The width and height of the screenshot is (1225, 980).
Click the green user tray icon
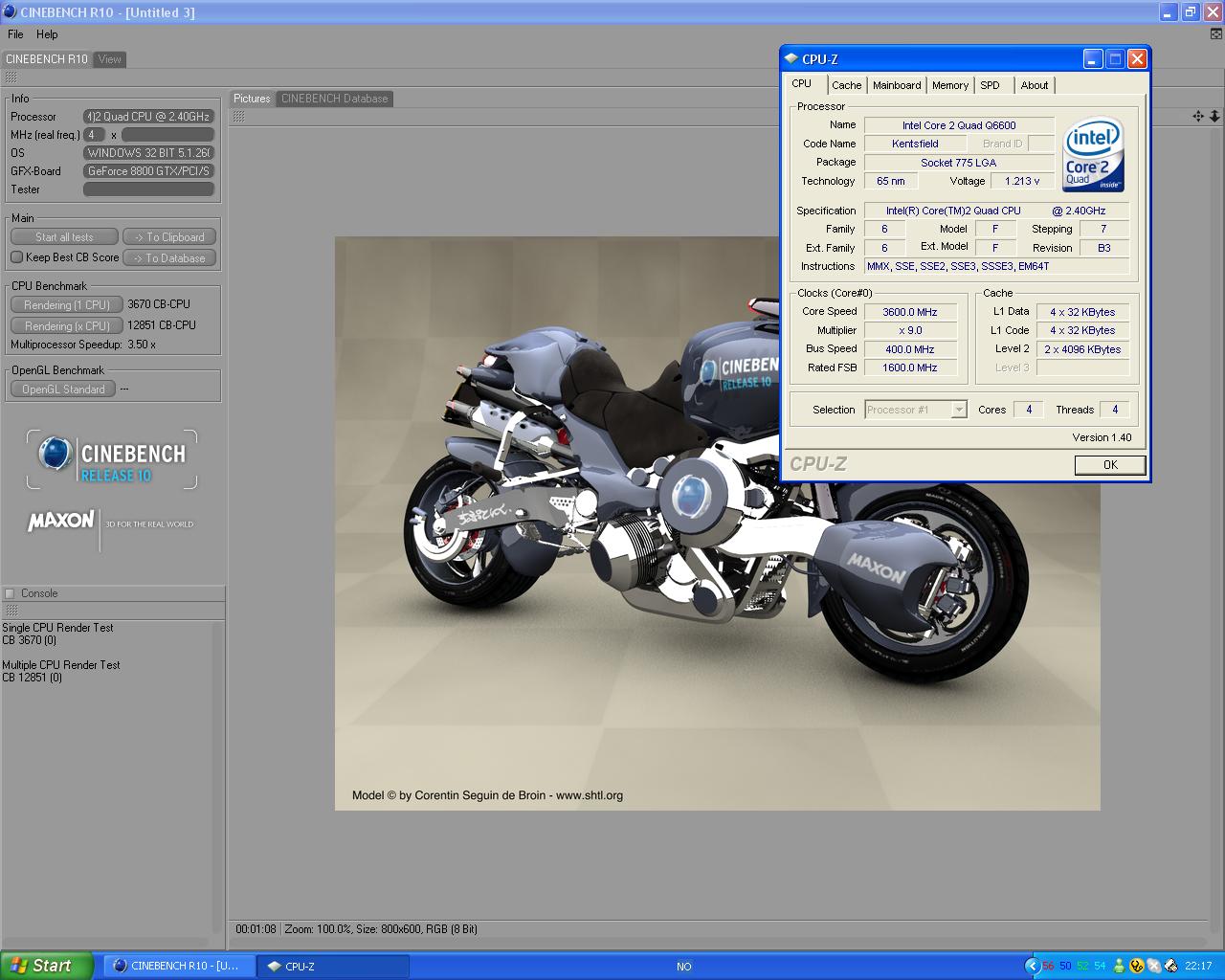tap(1118, 966)
